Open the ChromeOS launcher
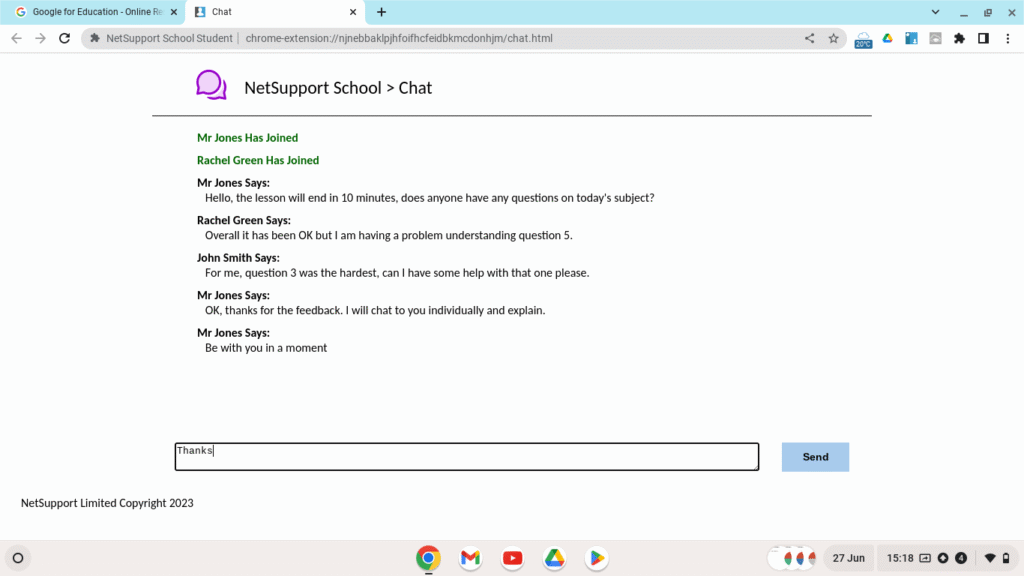Image resolution: width=1024 pixels, height=576 pixels. click(18, 558)
